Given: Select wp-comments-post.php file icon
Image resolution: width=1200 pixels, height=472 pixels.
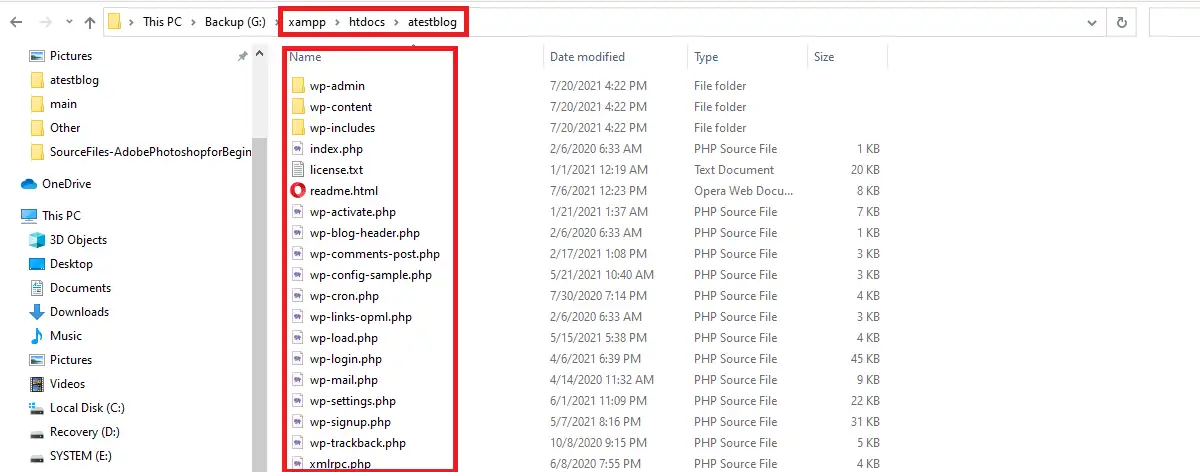Looking at the screenshot, I should coord(298,254).
